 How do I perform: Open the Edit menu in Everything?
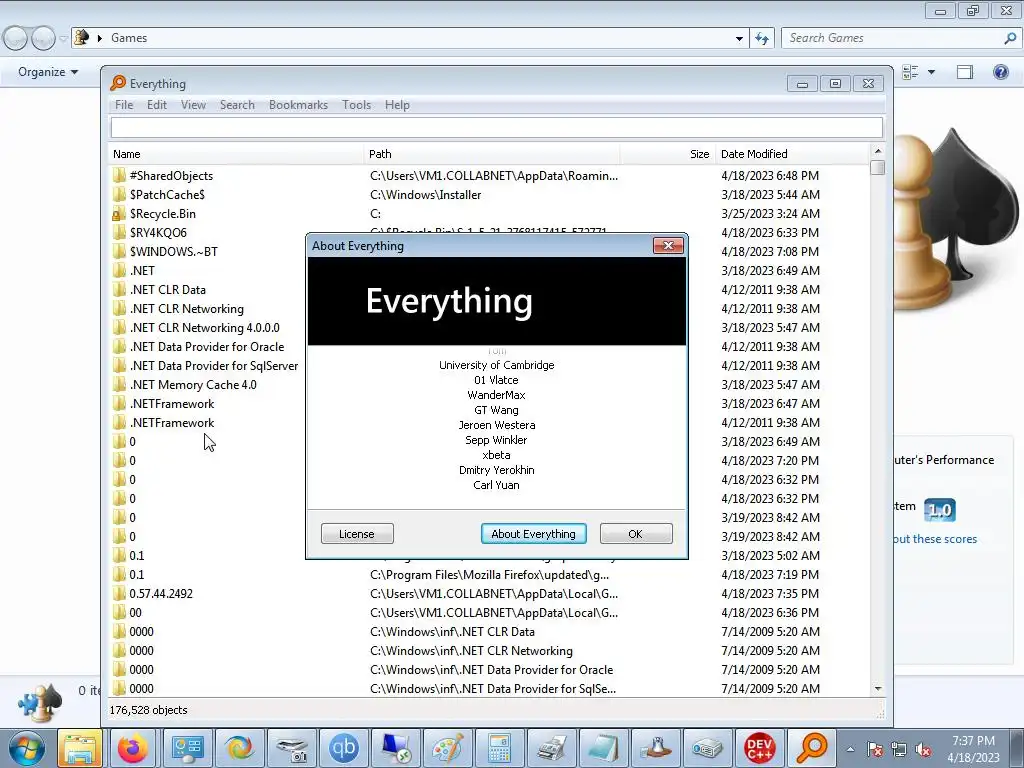click(157, 104)
